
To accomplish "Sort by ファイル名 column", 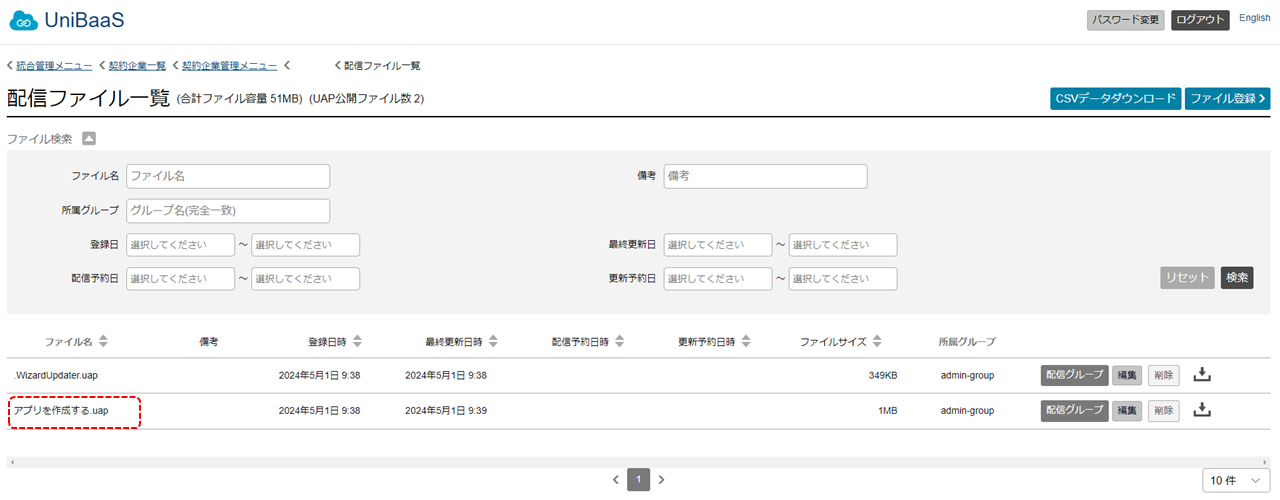I will click(103, 342).
